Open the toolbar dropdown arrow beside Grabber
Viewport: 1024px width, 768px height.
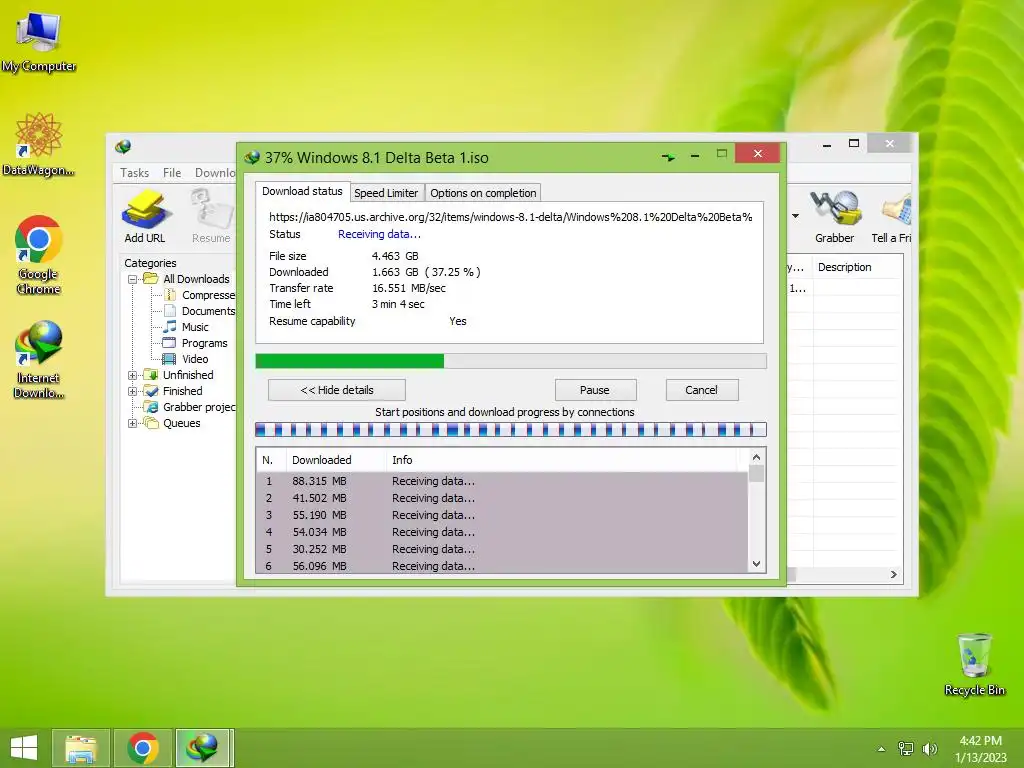[795, 216]
